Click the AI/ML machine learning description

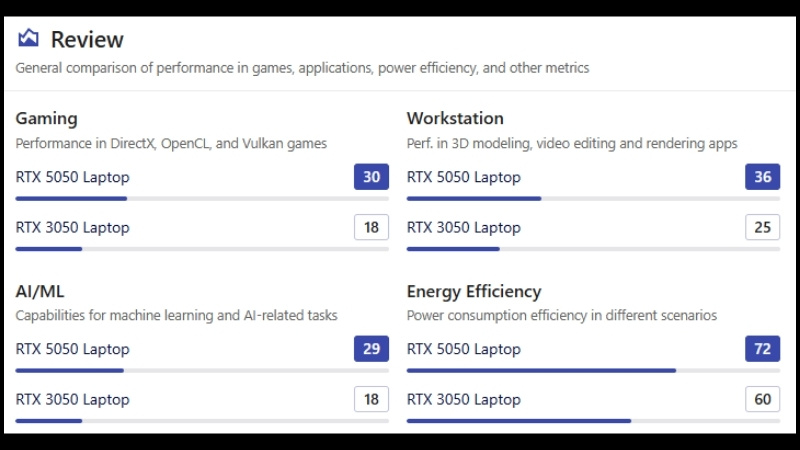177,315
